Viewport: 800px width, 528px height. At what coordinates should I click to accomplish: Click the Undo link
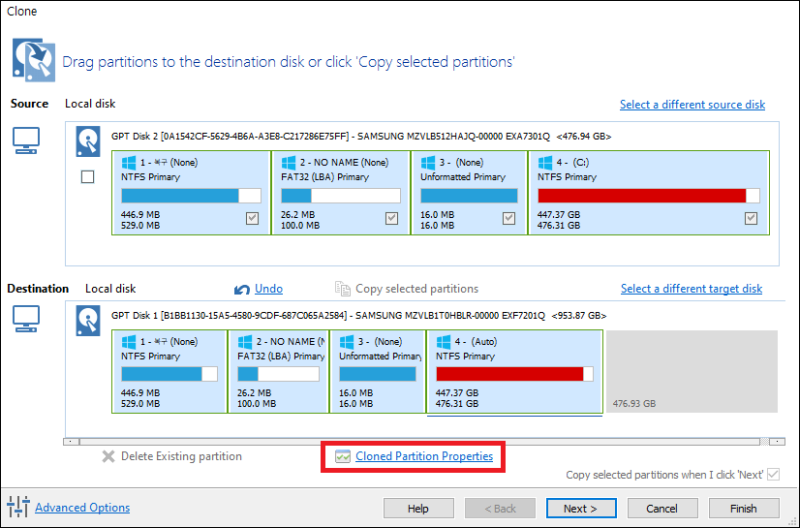[x=269, y=289]
